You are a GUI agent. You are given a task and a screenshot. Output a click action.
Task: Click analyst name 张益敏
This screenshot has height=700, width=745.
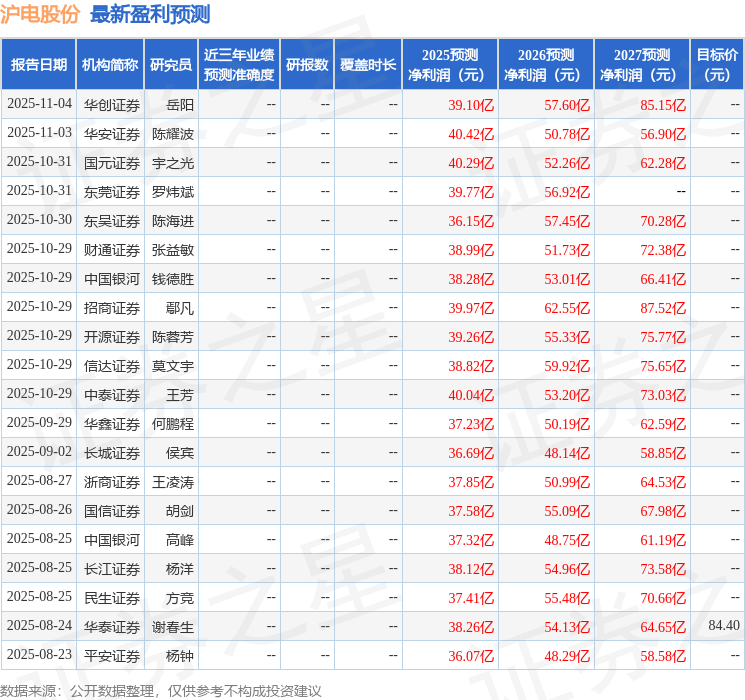(x=173, y=250)
